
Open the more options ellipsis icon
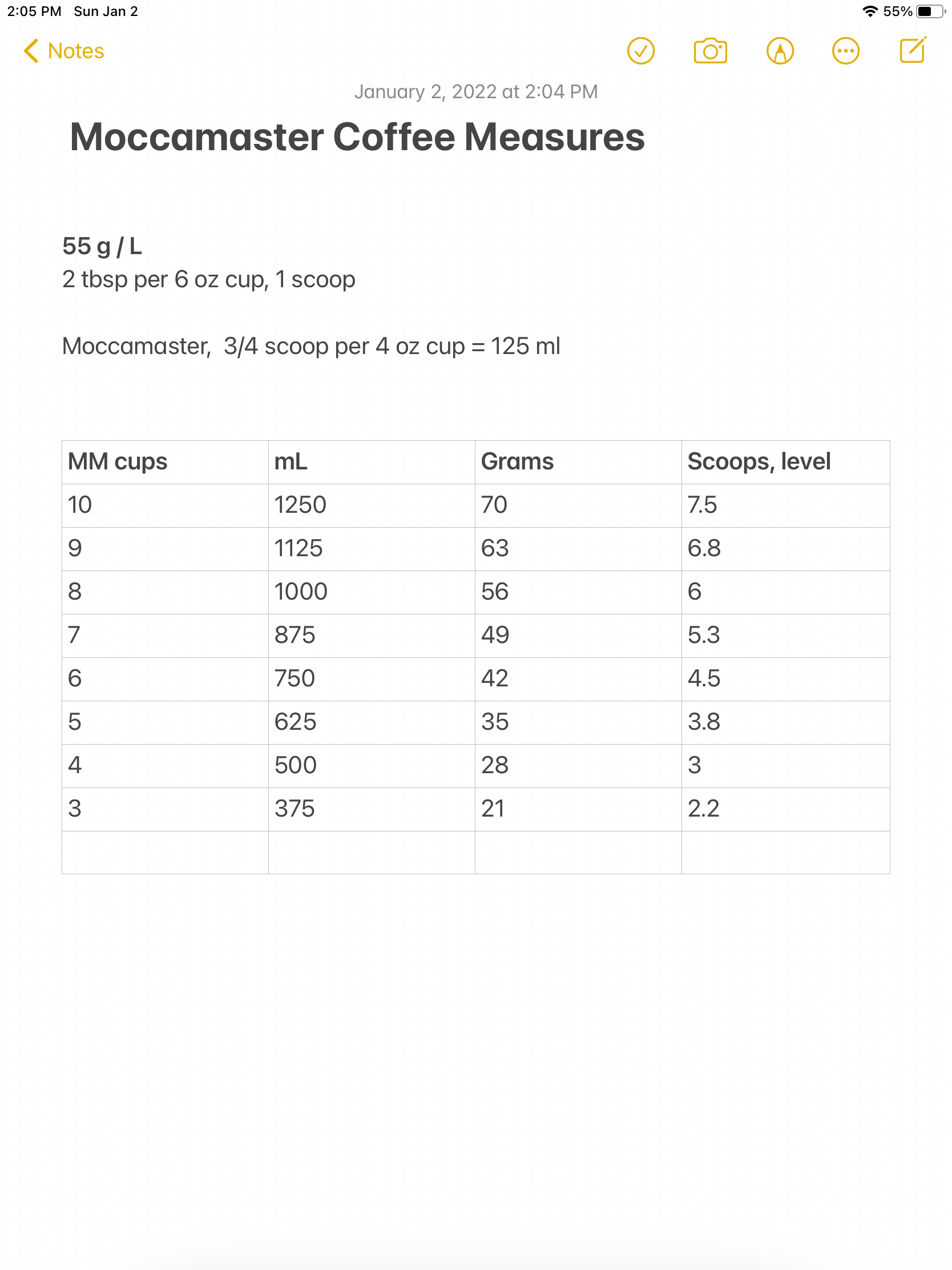point(845,51)
